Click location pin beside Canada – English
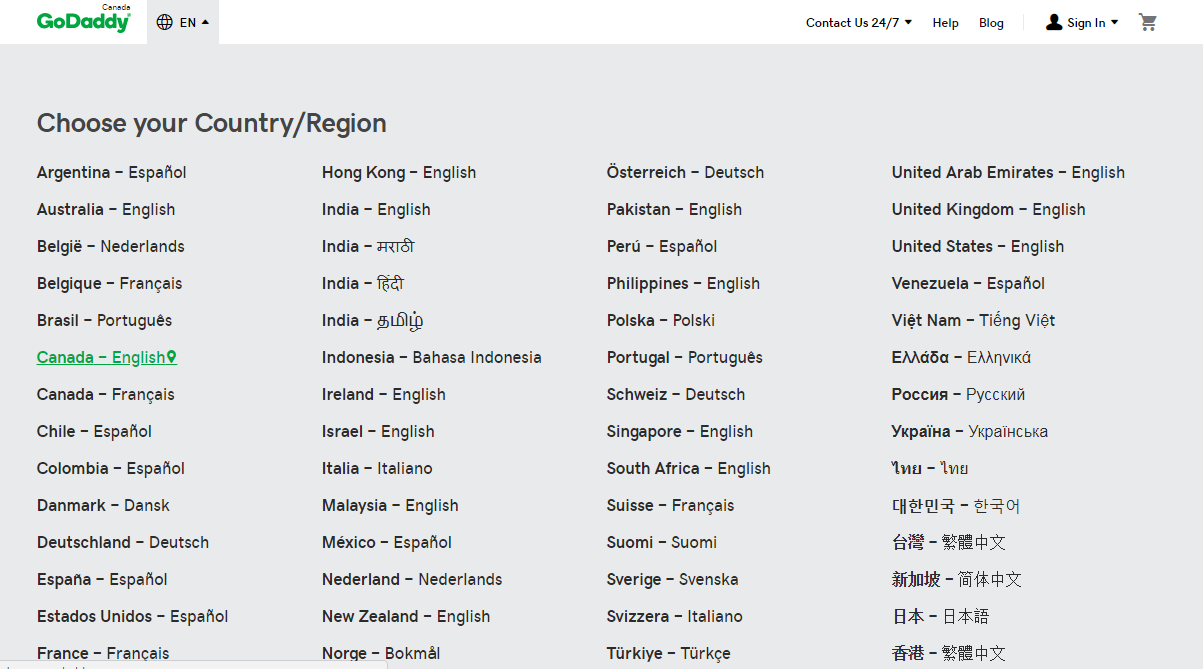The height and width of the screenshot is (669, 1203). coord(172,357)
